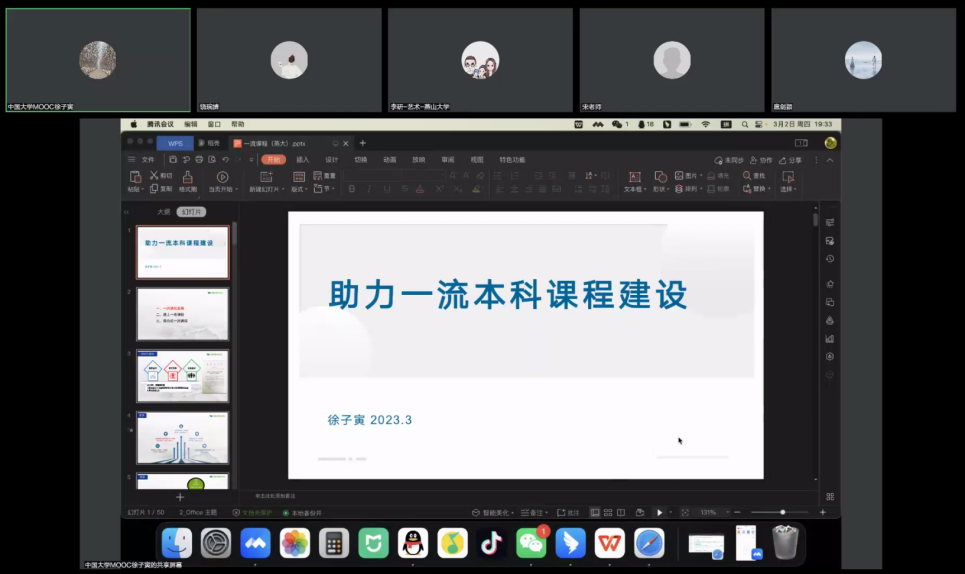Switch to the Outline (大纲) view toggle
Image resolution: width=965 pixels, height=574 pixels.
163,212
